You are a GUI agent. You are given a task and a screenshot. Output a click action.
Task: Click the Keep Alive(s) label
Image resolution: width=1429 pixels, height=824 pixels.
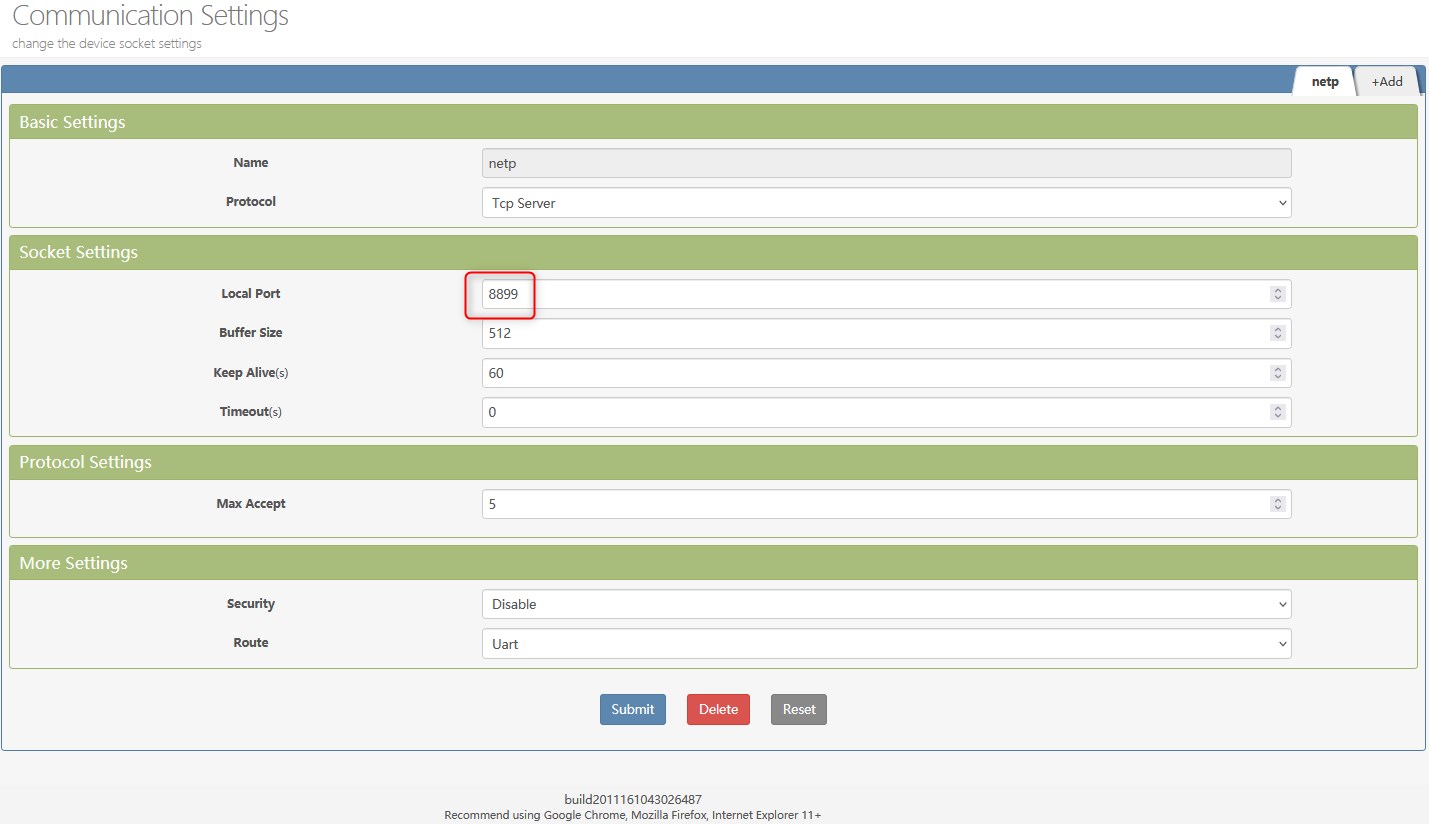pos(251,373)
